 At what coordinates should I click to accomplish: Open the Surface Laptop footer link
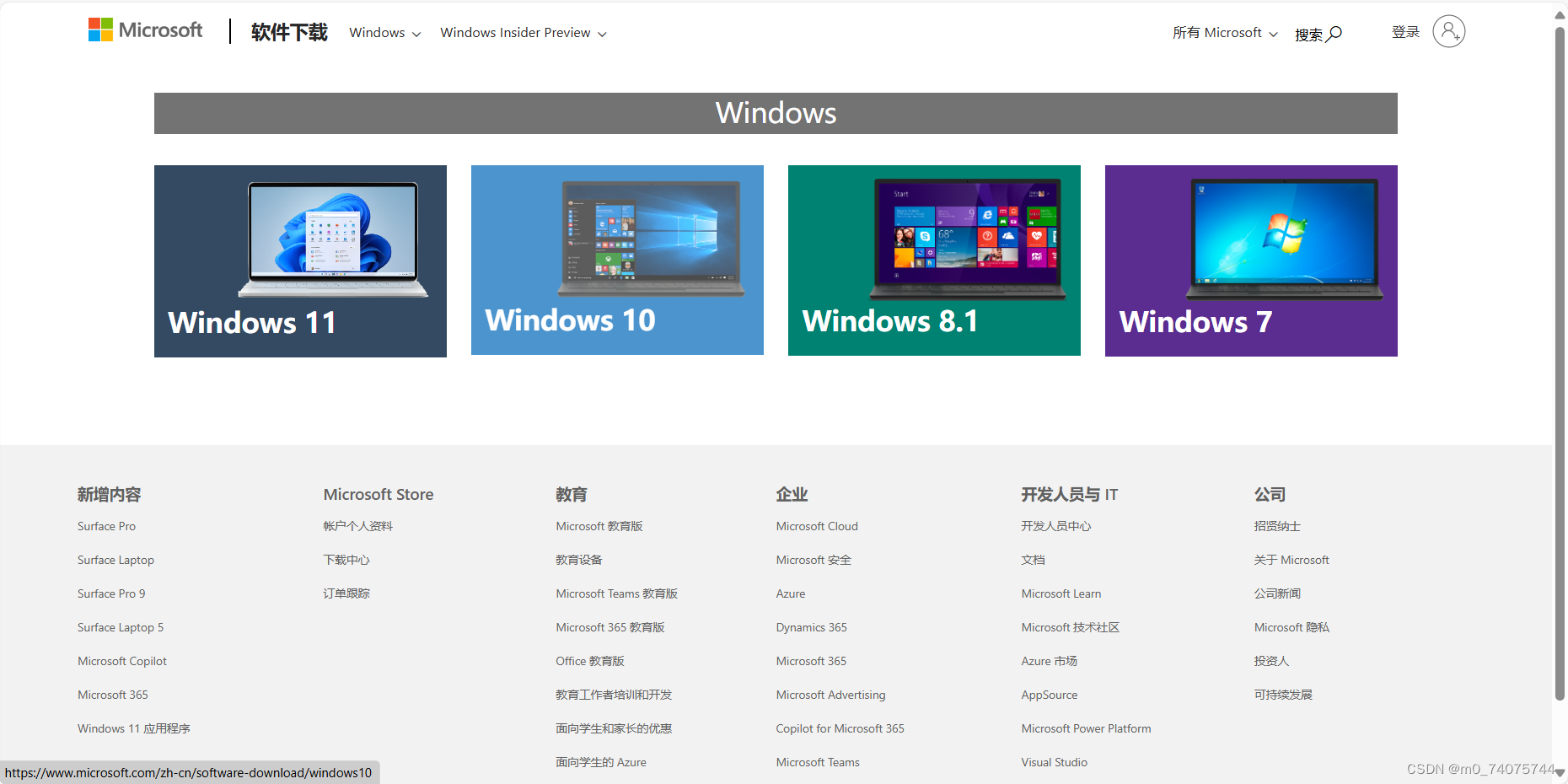(115, 560)
